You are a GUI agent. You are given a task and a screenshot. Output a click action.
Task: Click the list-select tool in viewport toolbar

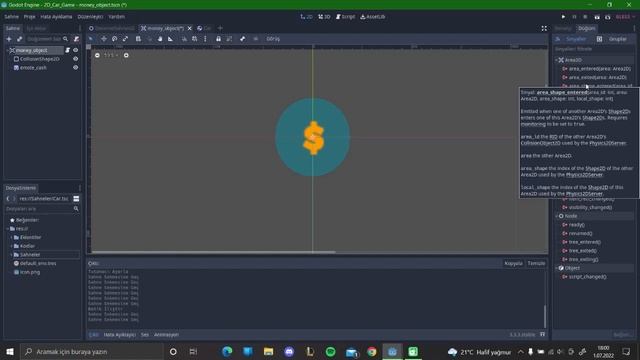point(138,39)
